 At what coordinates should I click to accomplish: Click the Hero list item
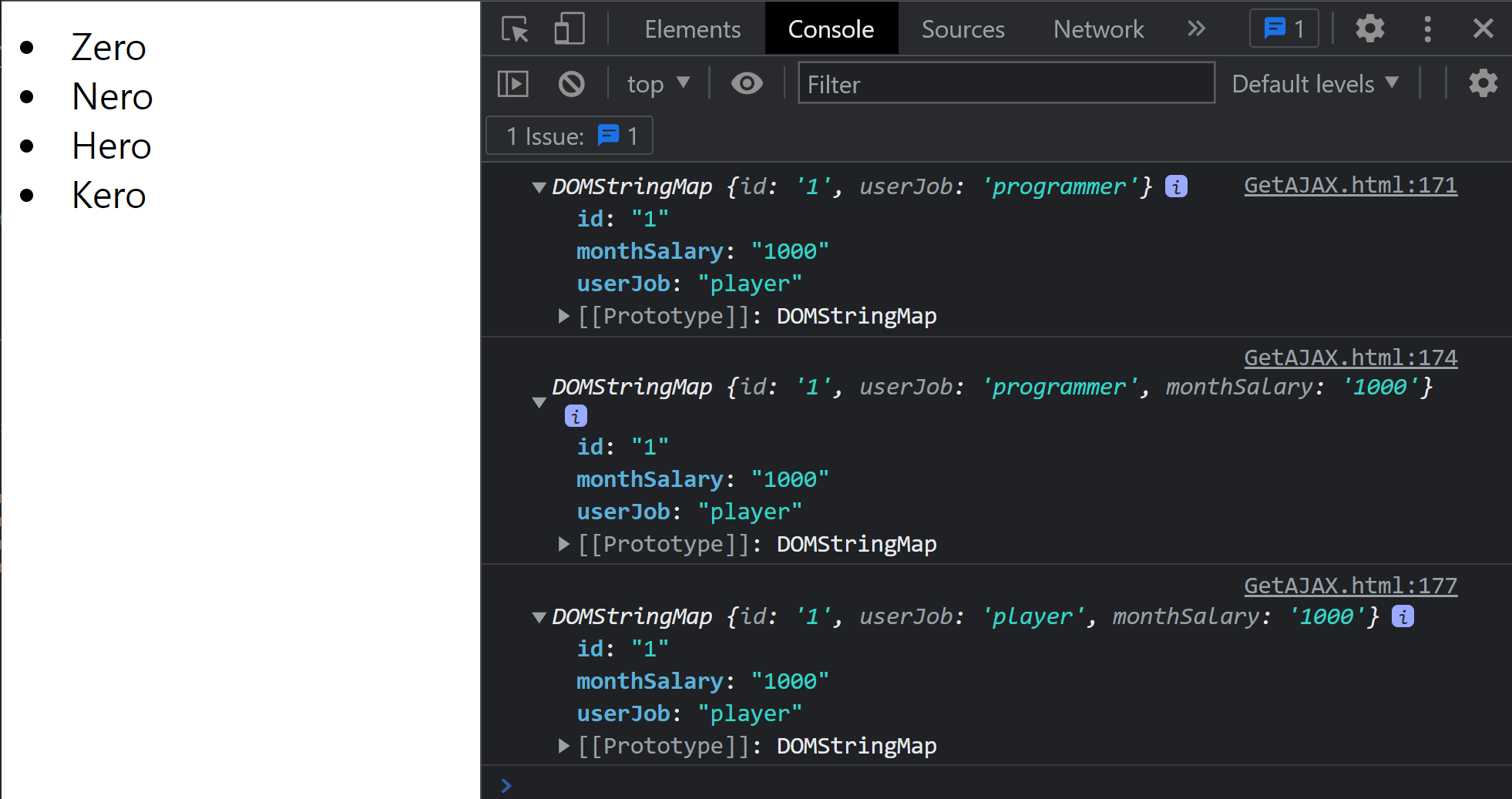112,146
